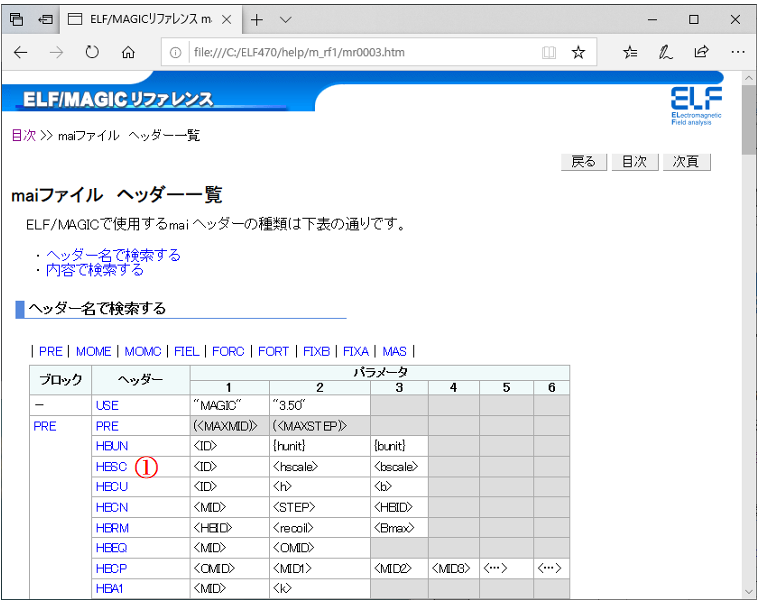The image size is (758, 607).
Task: Click the ELF logo image
Action: [x=696, y=106]
